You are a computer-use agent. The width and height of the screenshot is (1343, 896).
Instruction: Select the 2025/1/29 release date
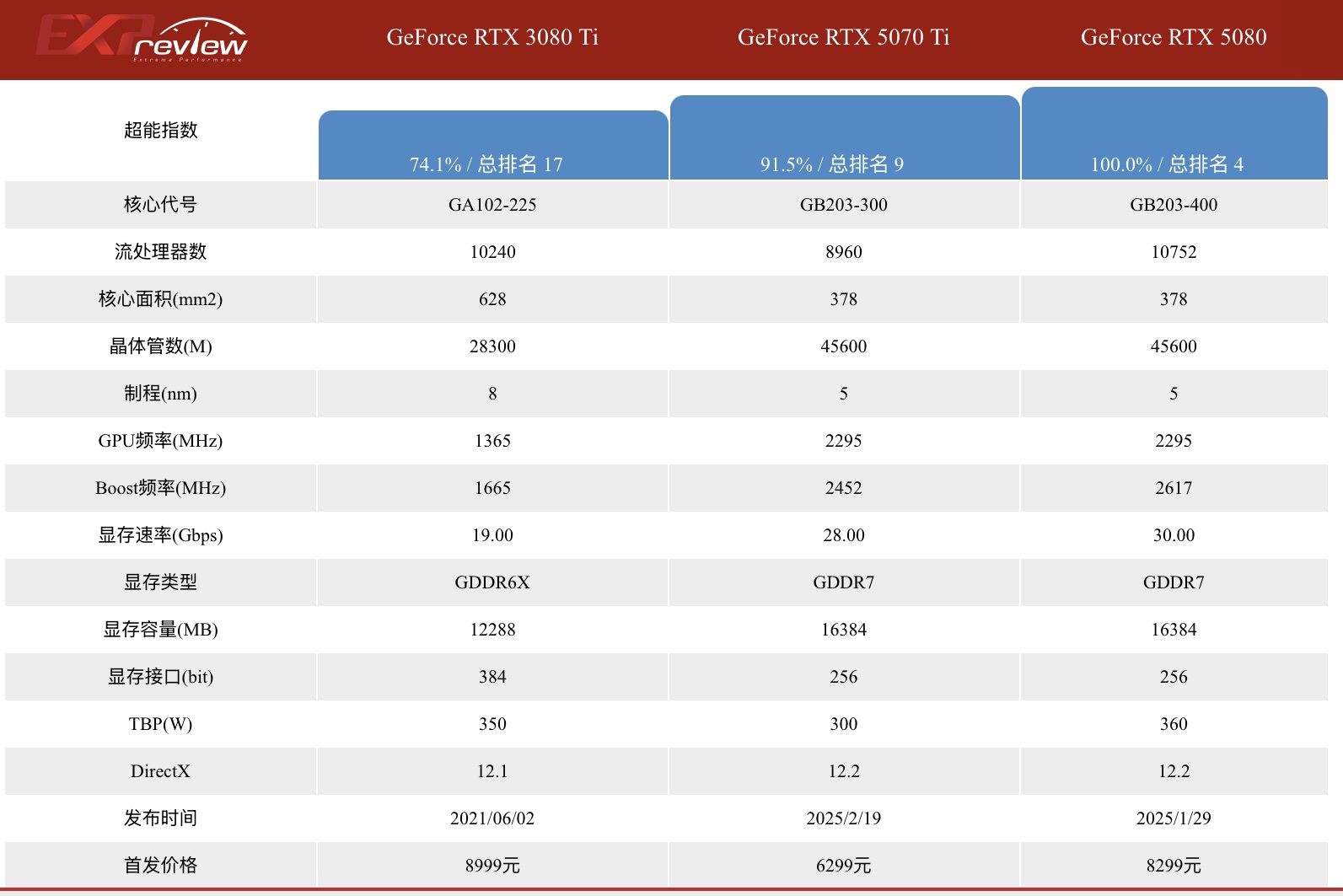[x=1174, y=818]
